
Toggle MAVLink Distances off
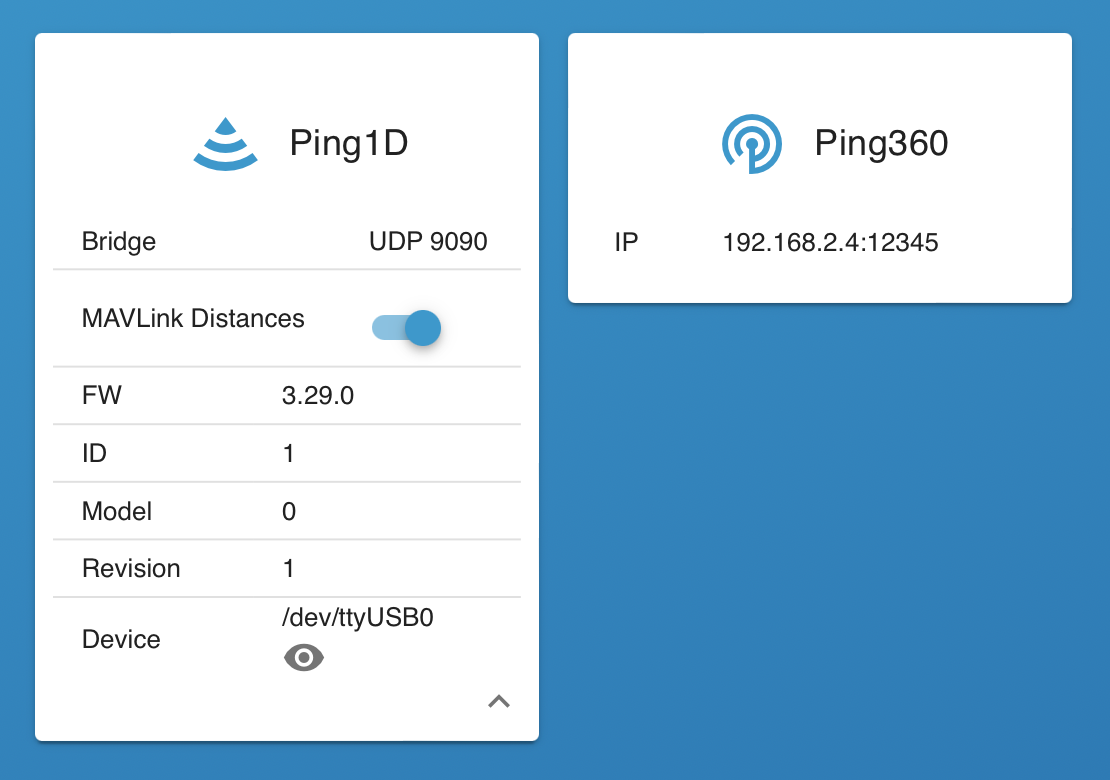pyautogui.click(x=406, y=327)
